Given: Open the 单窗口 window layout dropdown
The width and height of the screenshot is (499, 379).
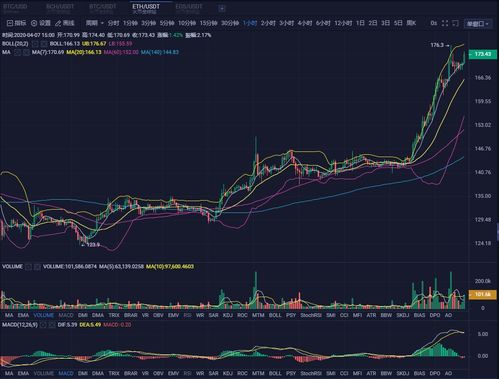Looking at the screenshot, I should (478, 24).
